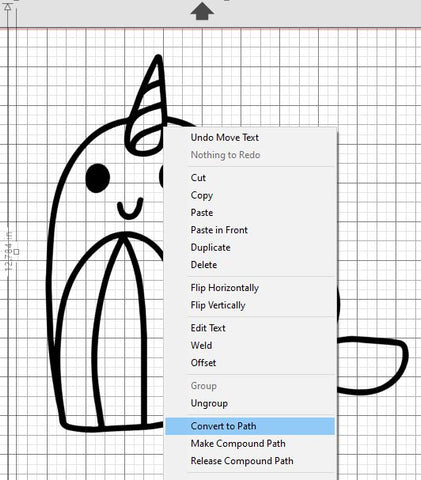Choose Cut from the context menu

point(250,178)
